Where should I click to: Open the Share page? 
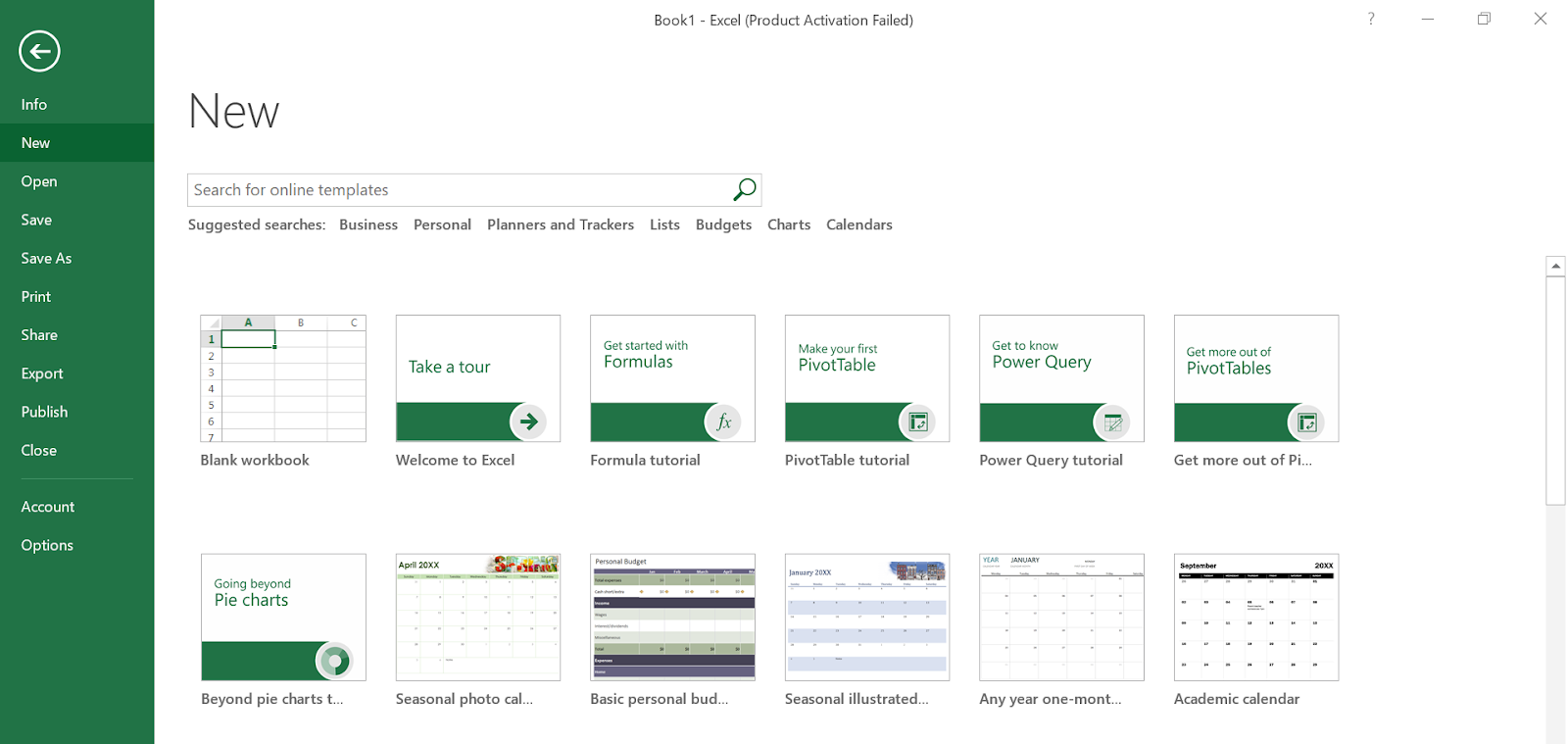click(76, 334)
